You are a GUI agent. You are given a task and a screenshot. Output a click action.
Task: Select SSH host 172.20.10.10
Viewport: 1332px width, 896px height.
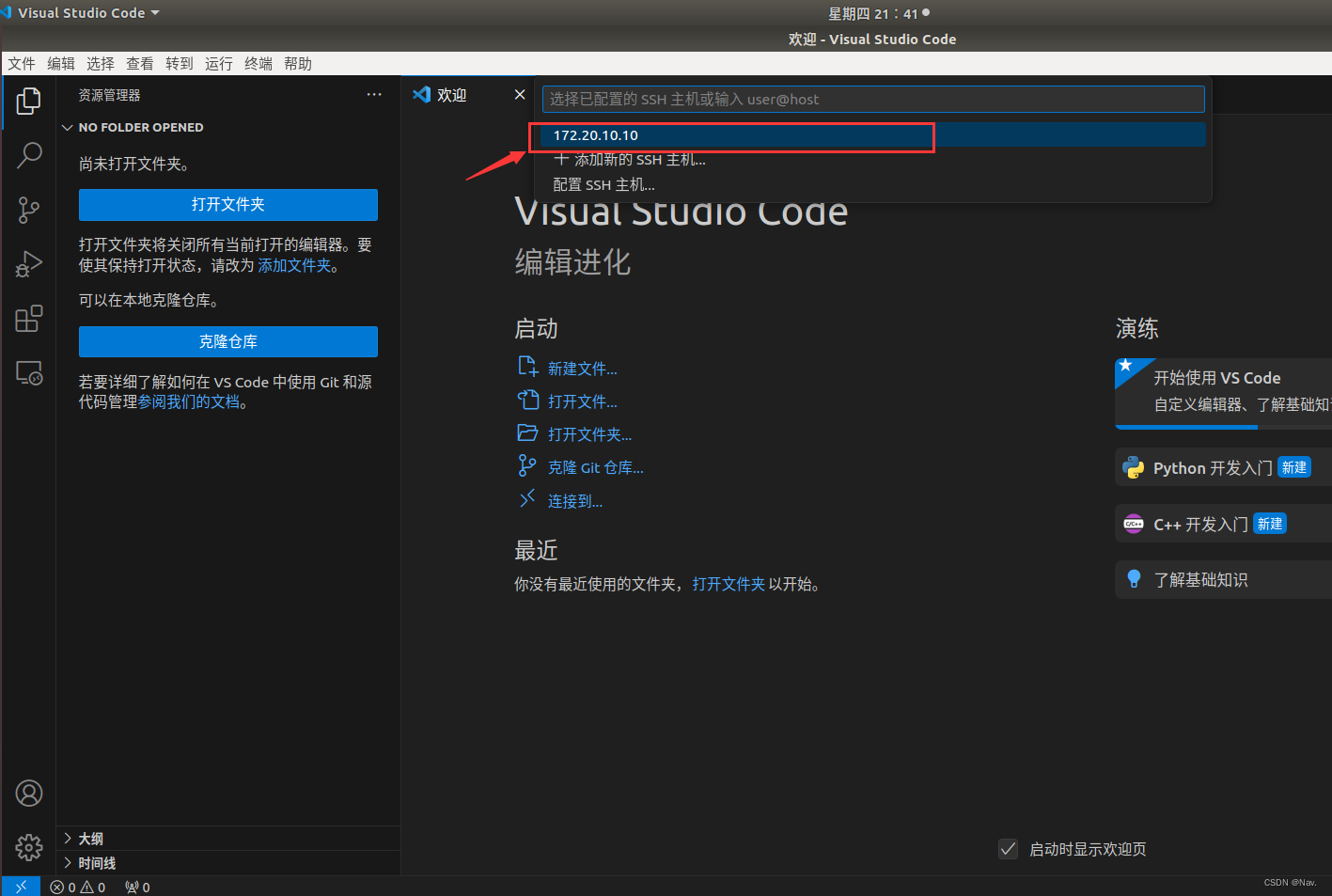click(x=873, y=135)
